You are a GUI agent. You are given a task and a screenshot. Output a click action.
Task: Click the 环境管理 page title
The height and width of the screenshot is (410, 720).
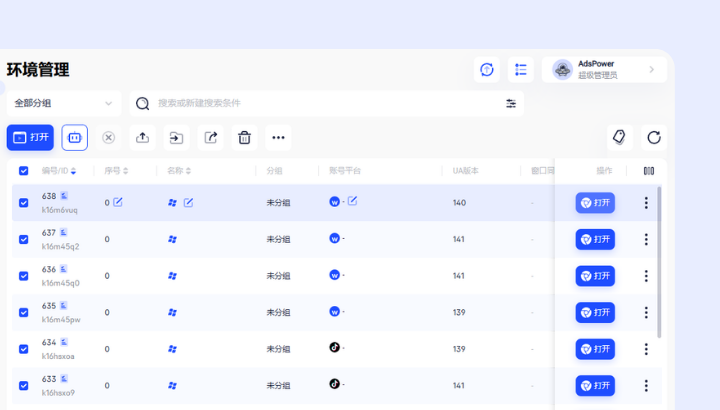tap(38, 70)
